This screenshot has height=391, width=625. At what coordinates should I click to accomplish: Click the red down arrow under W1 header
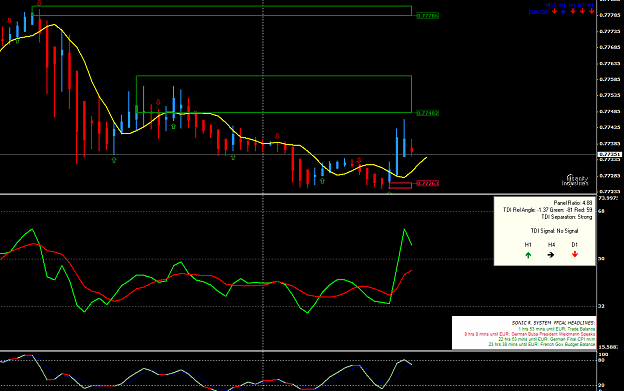coord(592,11)
